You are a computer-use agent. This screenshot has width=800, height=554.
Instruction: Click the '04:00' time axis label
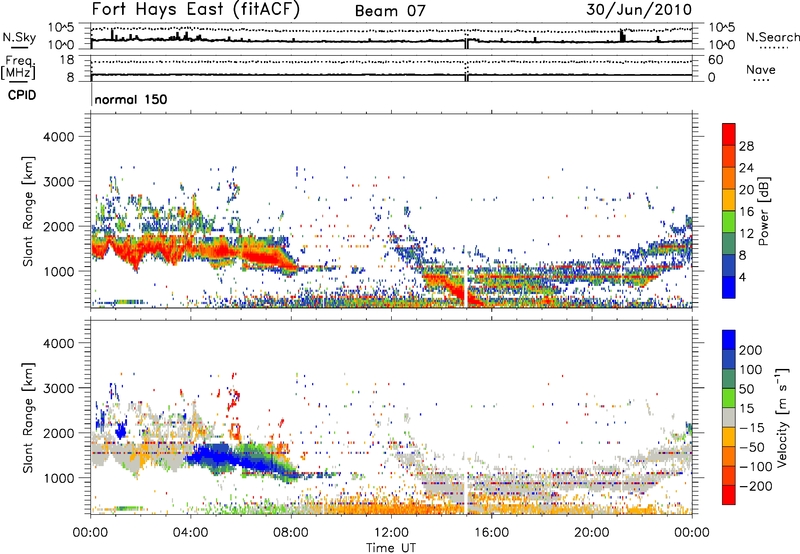pyautogui.click(x=190, y=533)
